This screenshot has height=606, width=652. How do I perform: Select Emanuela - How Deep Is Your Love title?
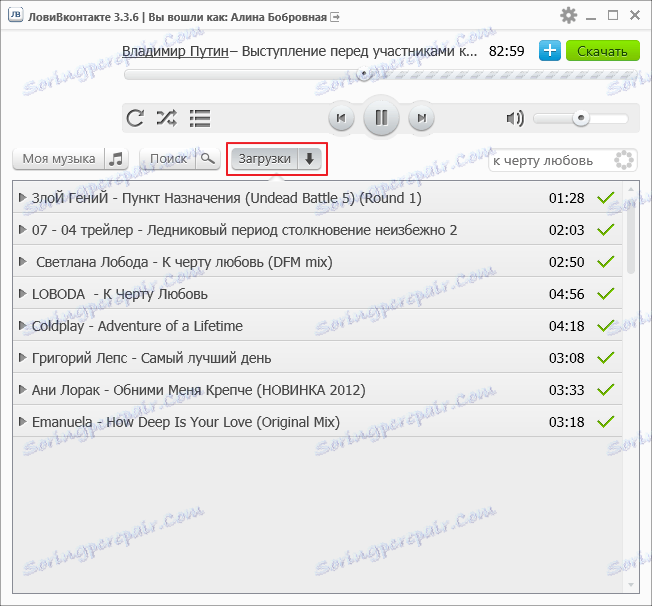pyautogui.click(x=186, y=423)
